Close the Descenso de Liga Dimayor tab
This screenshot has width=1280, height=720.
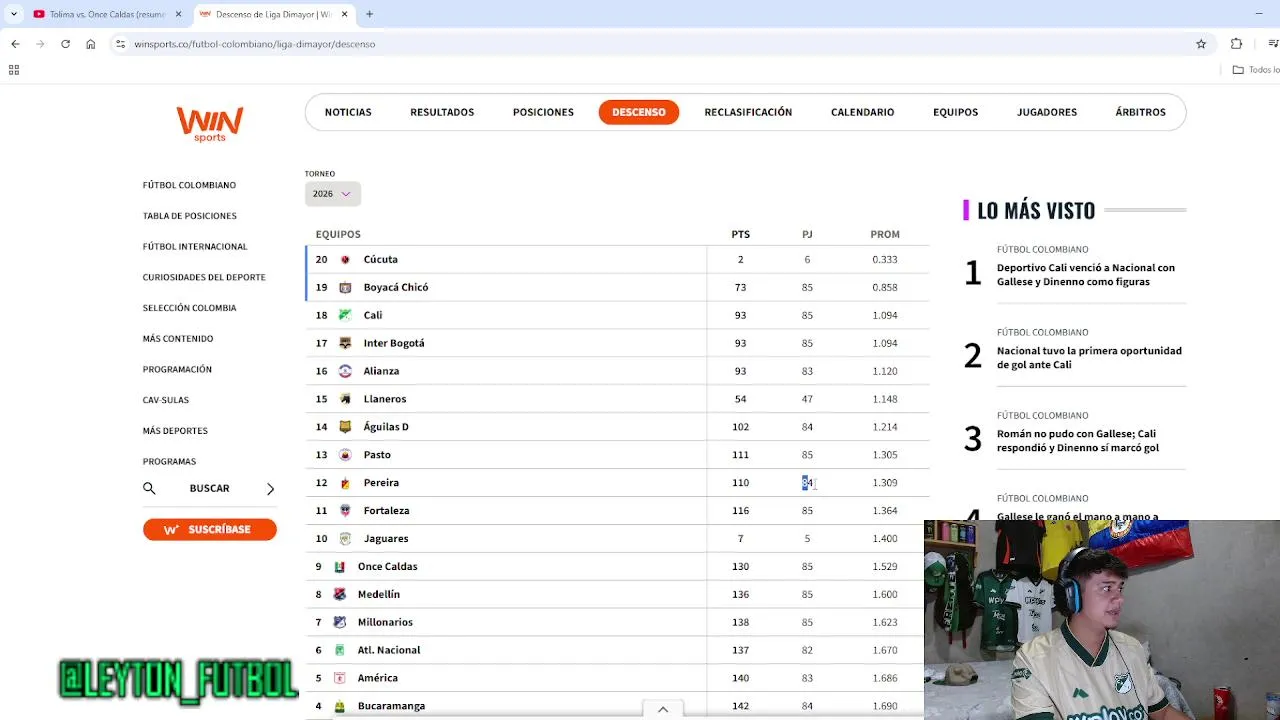click(x=344, y=14)
